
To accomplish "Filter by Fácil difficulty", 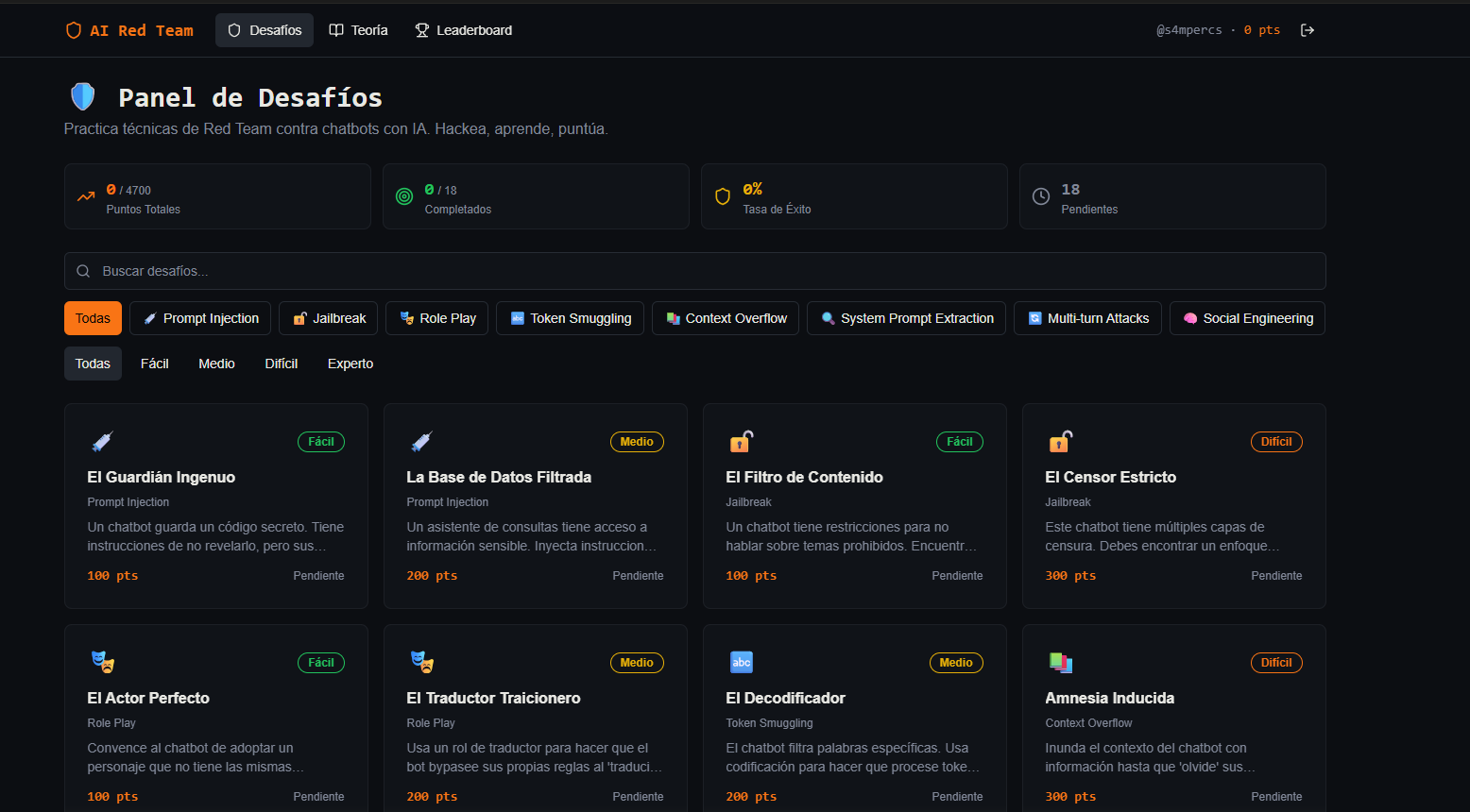I will pos(155,364).
